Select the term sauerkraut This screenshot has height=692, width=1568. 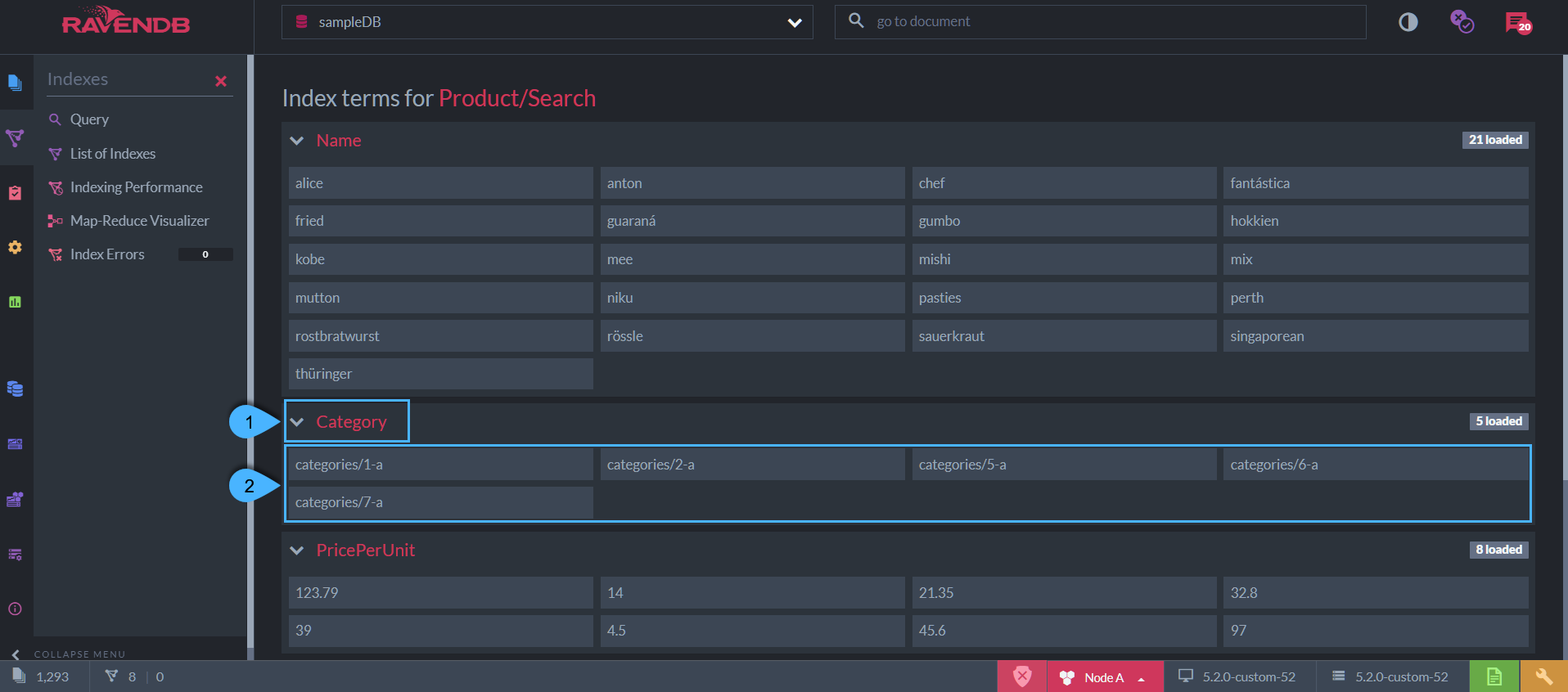tap(1065, 336)
